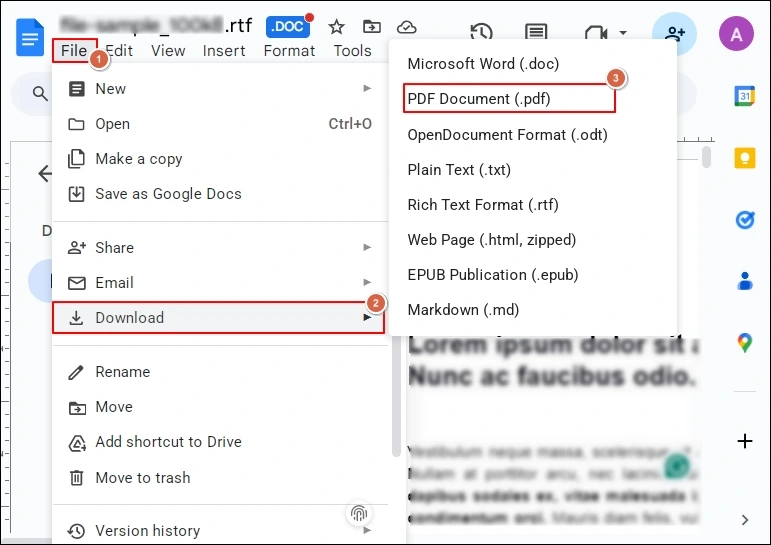Expand the New submenu
771x545 pixels.
point(219,89)
